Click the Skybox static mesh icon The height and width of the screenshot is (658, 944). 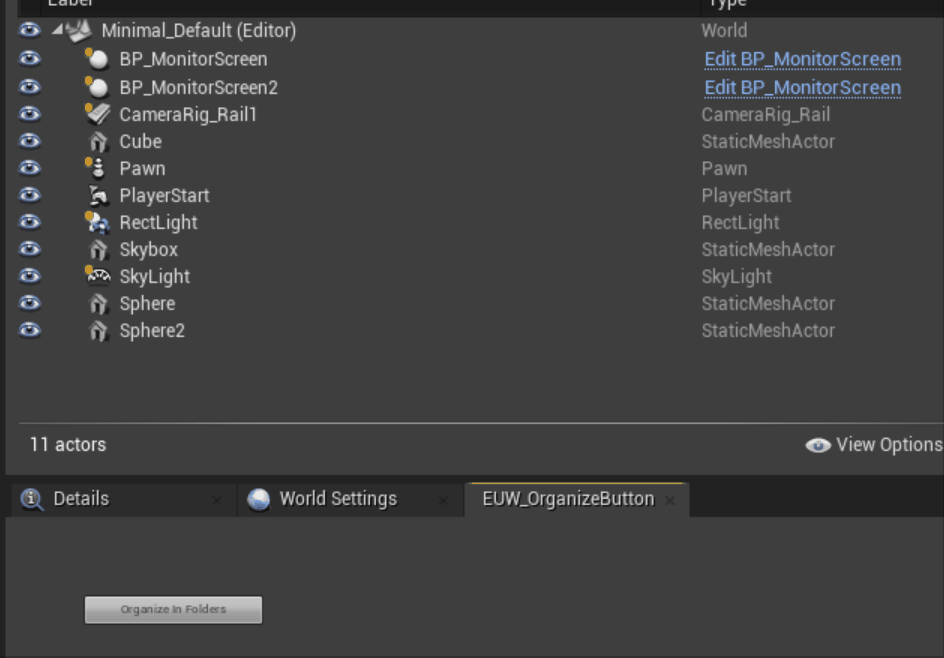98,250
